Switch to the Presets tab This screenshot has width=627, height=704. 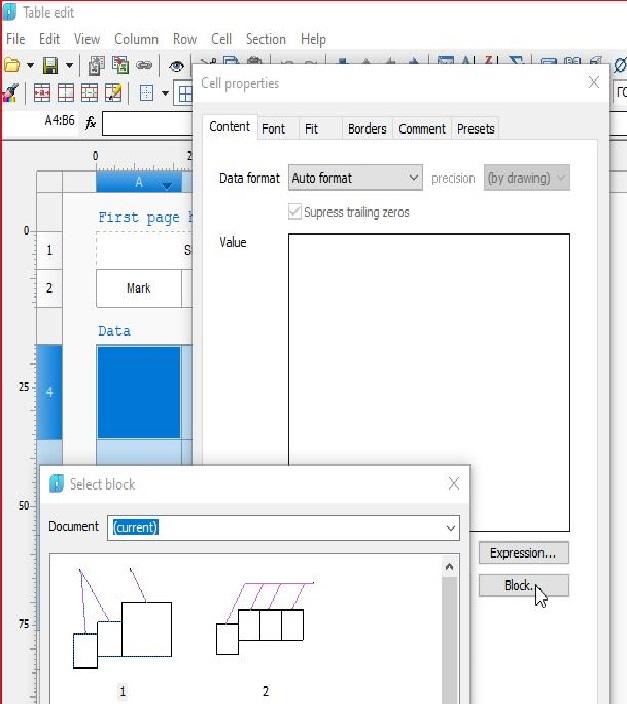(475, 129)
